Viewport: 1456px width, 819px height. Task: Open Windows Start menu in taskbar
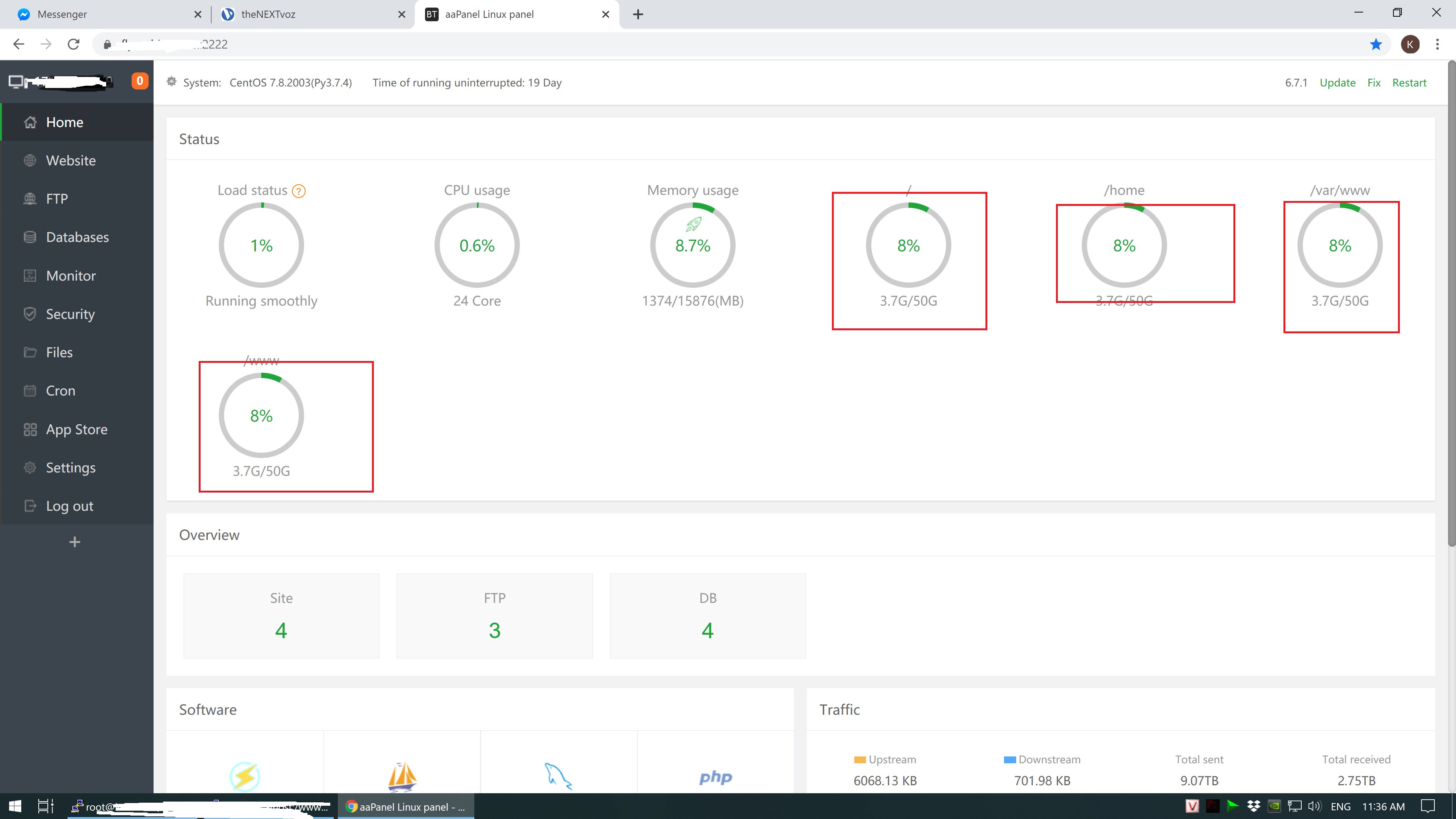pos(15,806)
